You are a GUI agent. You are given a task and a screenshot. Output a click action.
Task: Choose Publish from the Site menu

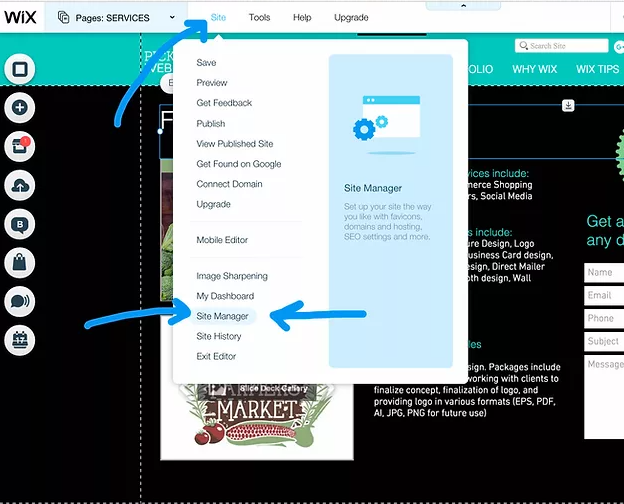point(211,123)
